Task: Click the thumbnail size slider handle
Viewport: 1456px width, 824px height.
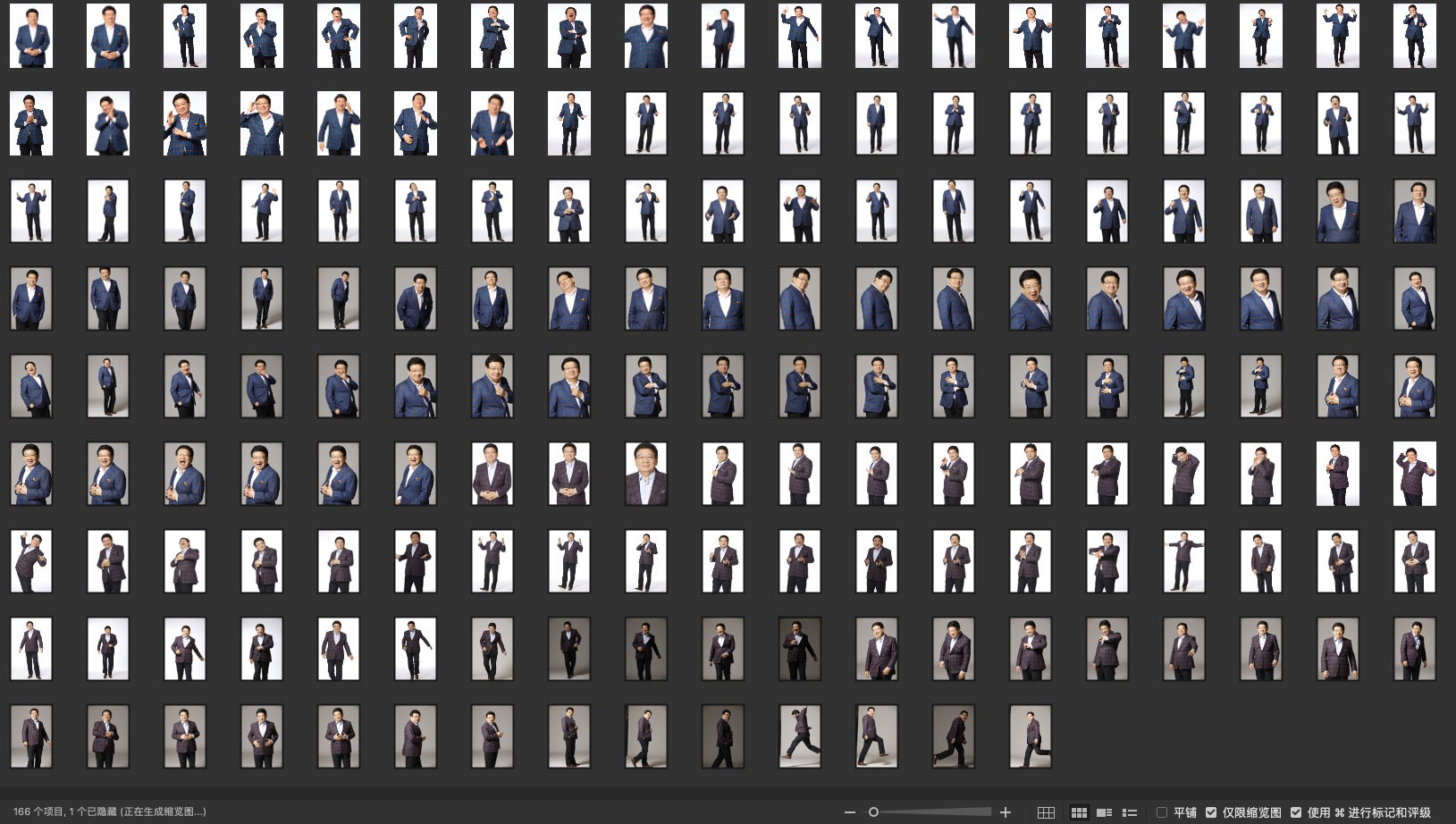Action: [x=873, y=812]
